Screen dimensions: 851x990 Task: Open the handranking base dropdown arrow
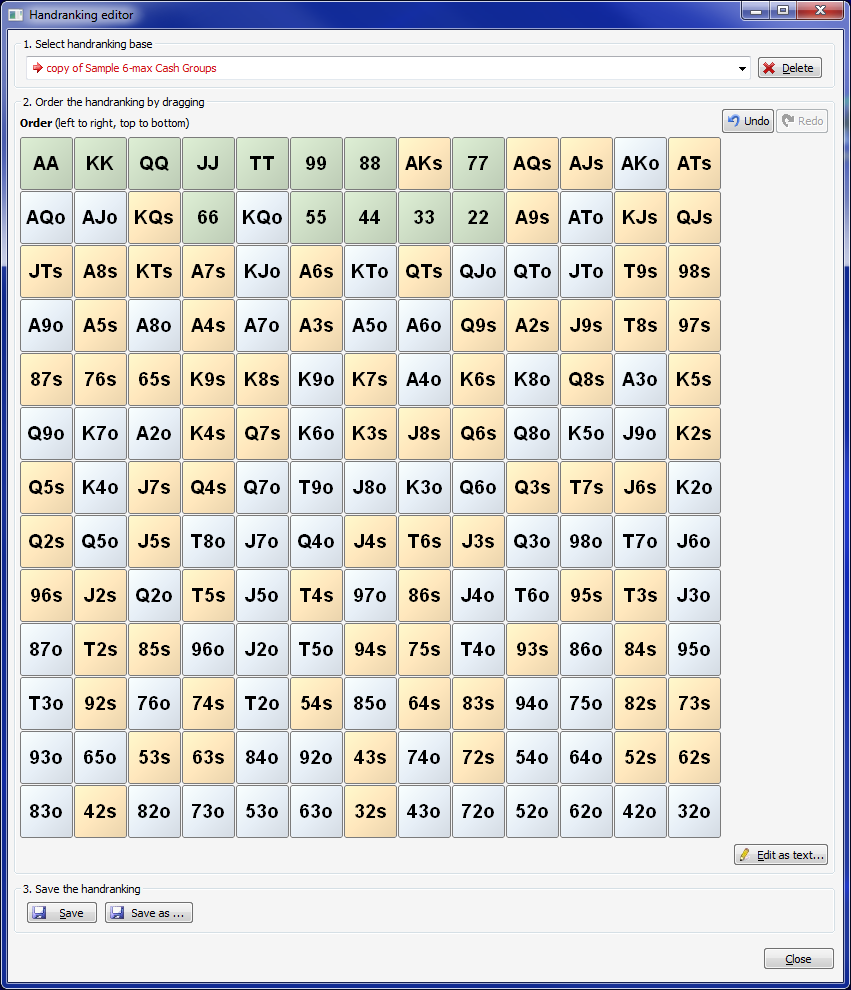(742, 68)
